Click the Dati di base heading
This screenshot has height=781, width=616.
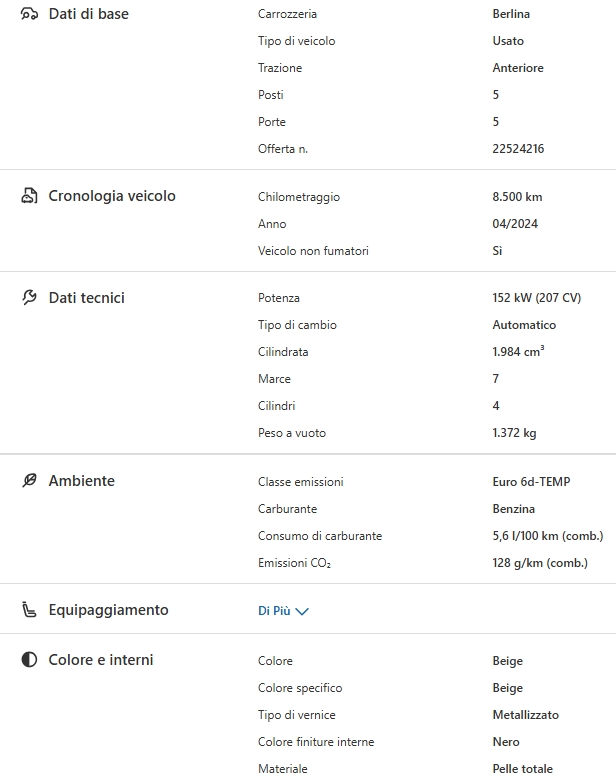88,14
